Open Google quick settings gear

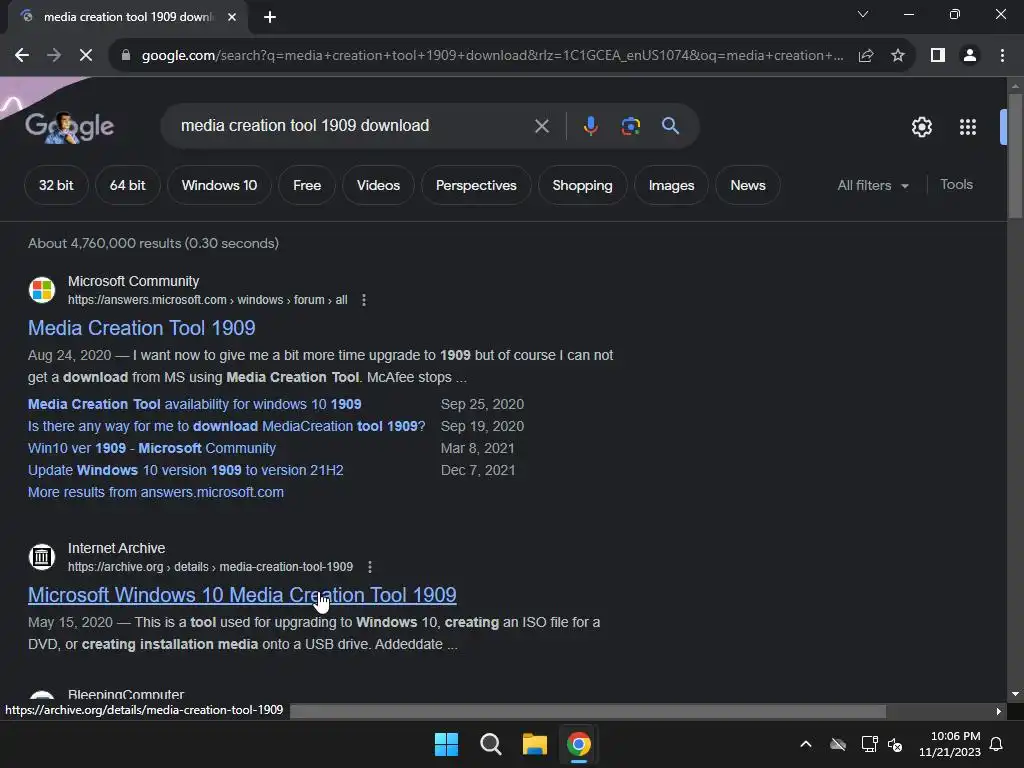click(x=921, y=127)
